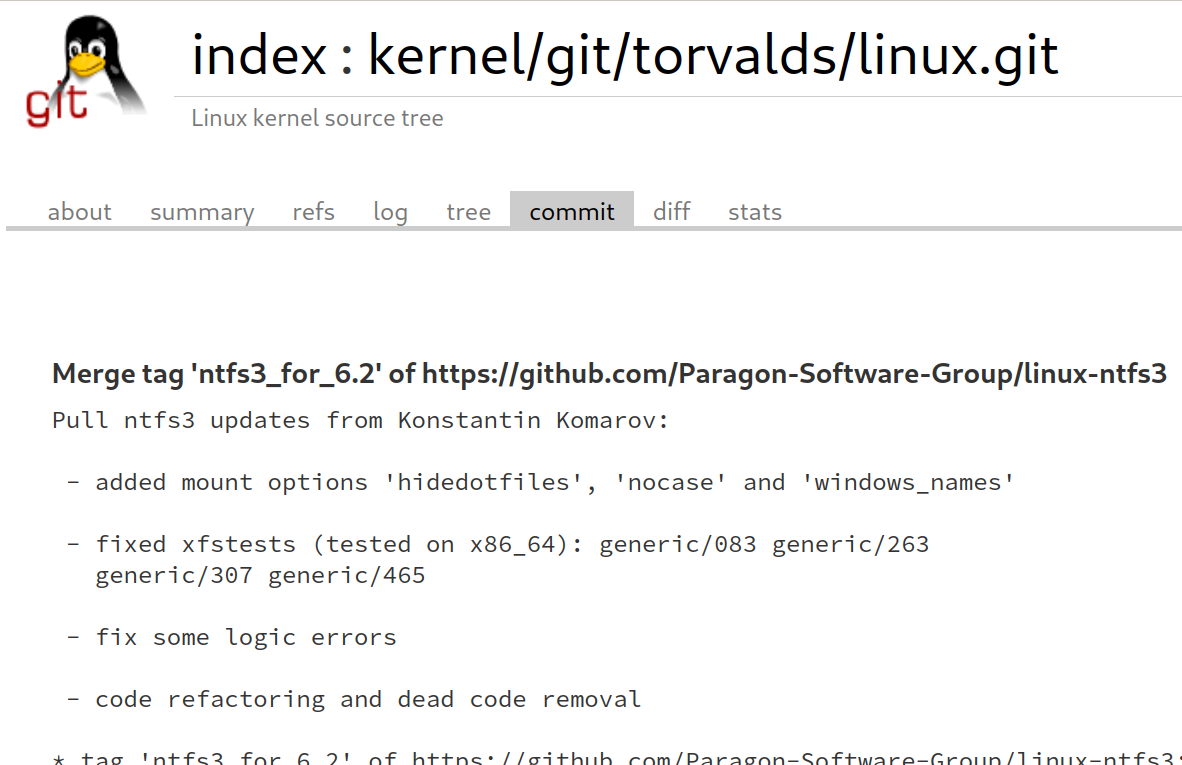Click the 'Pull ntfs3 updates from Konstantin Komarov' line
The height and width of the screenshot is (765, 1182).
[x=360, y=420]
